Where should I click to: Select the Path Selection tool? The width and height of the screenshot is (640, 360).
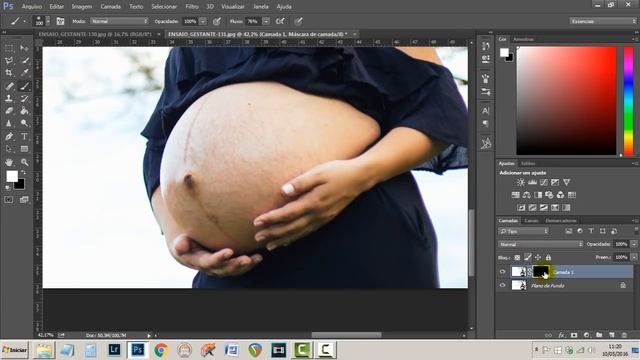(x=9, y=149)
